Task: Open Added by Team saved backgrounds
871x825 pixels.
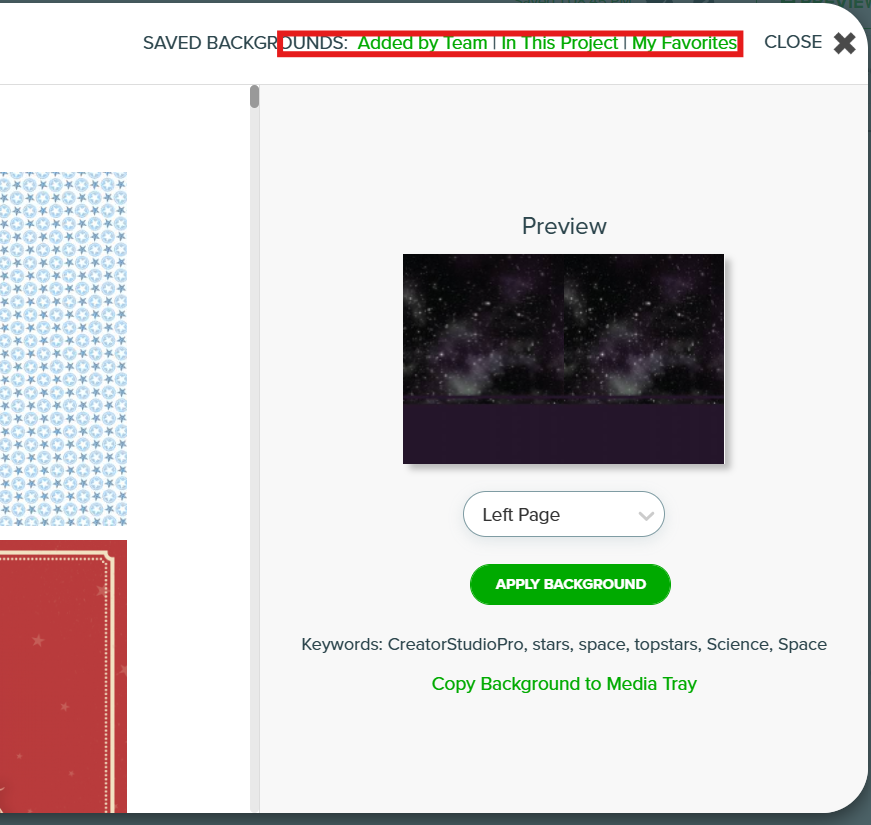Action: (x=422, y=43)
